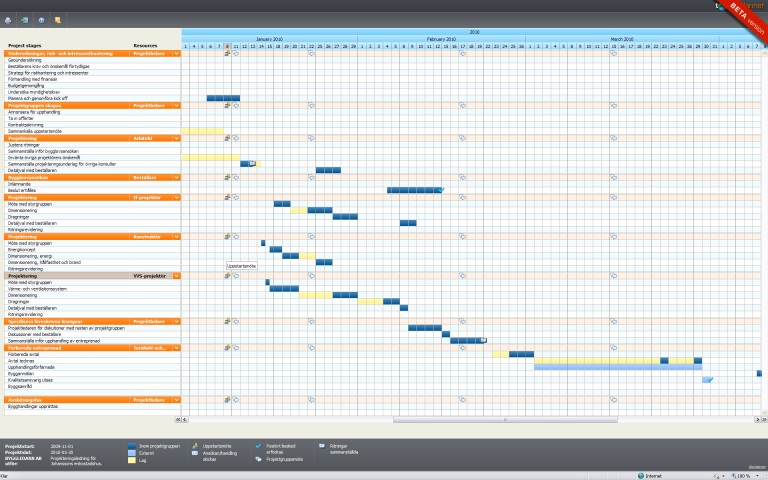
Task: Open dropdown arrow beside Arkitekt resource
Action: [x=176, y=138]
